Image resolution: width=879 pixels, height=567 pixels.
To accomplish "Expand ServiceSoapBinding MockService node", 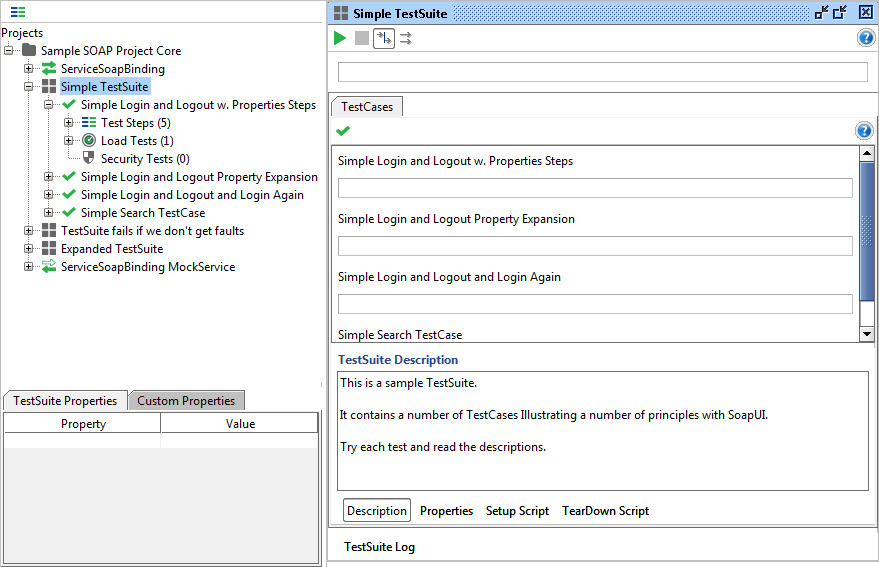I will click(x=29, y=266).
